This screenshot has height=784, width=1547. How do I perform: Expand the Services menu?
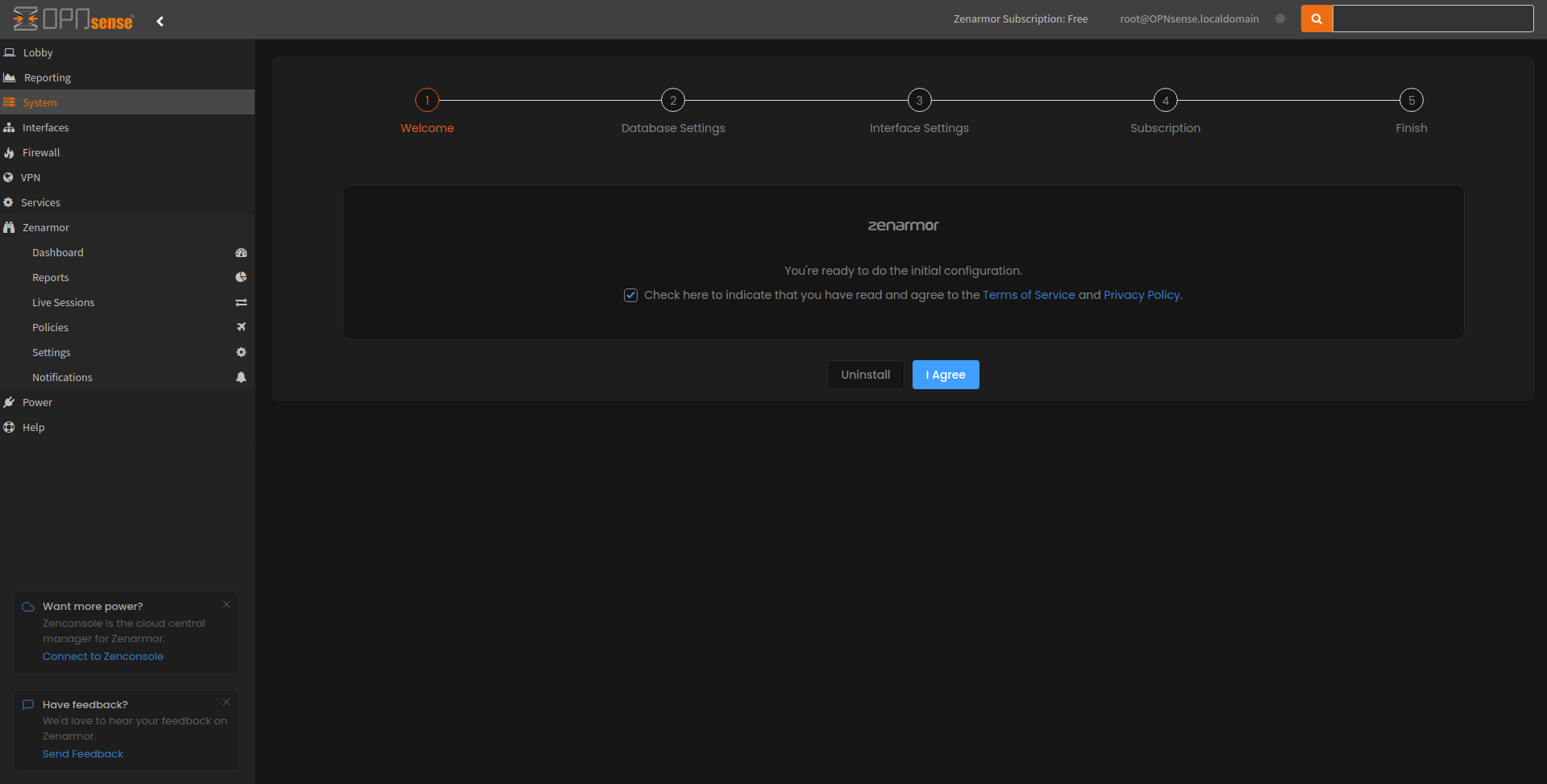pyautogui.click(x=127, y=202)
